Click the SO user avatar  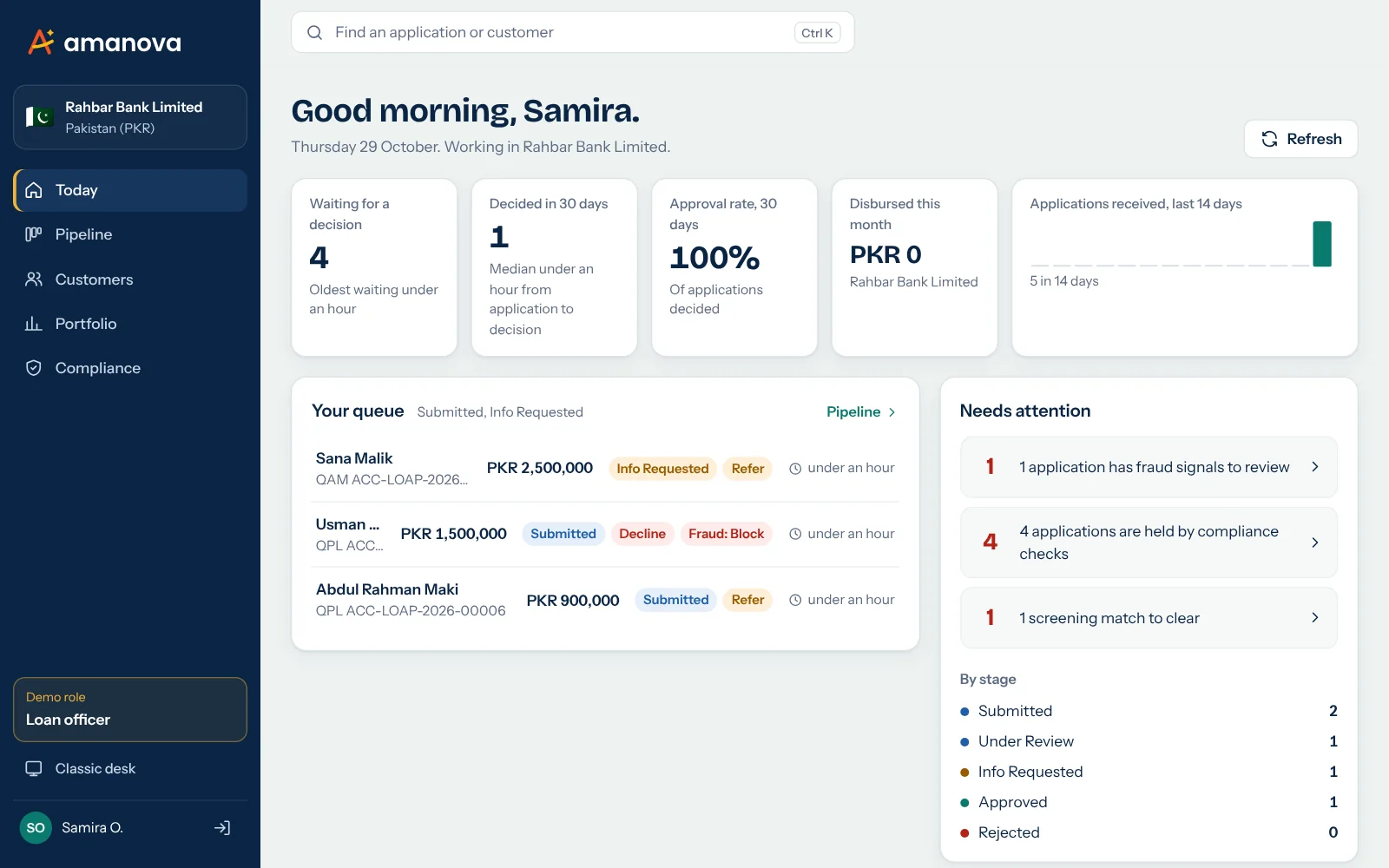click(x=36, y=828)
